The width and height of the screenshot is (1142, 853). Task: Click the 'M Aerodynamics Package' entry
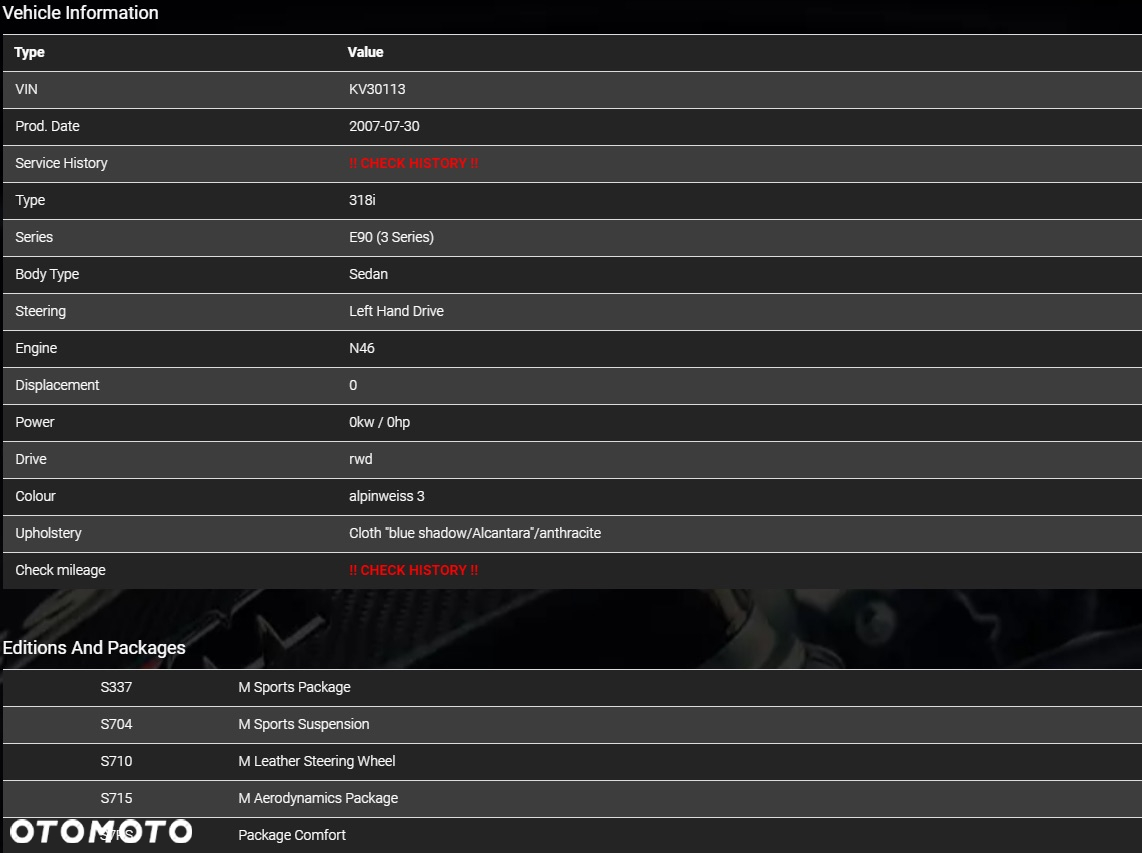click(318, 798)
